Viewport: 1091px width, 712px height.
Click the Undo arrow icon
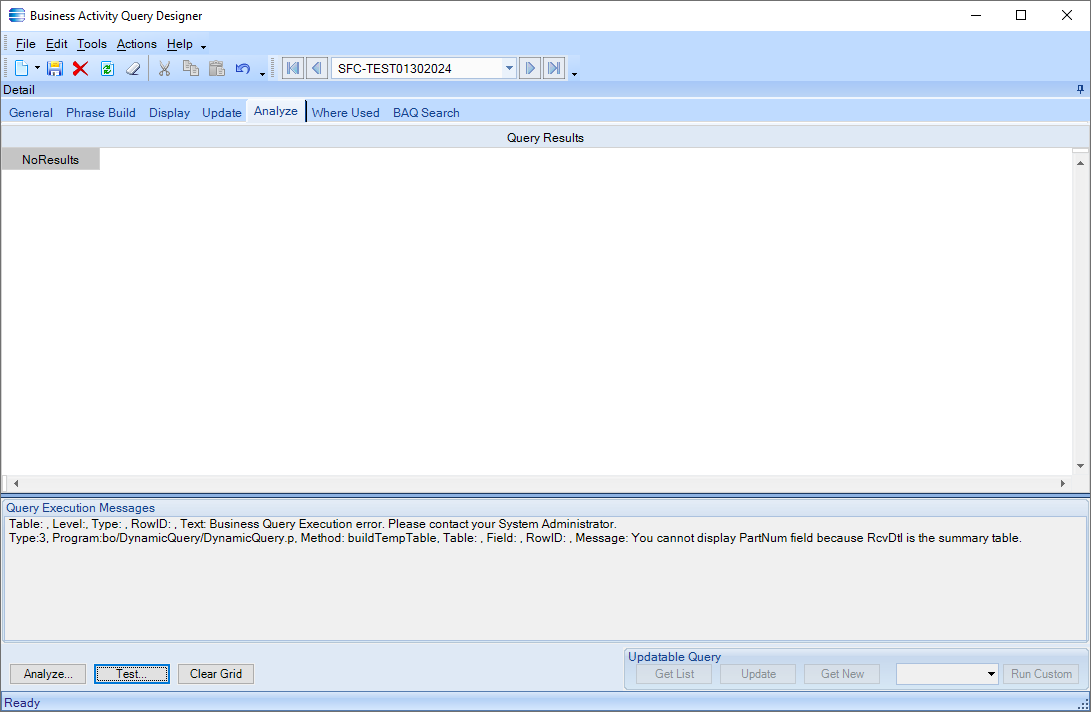pos(243,68)
